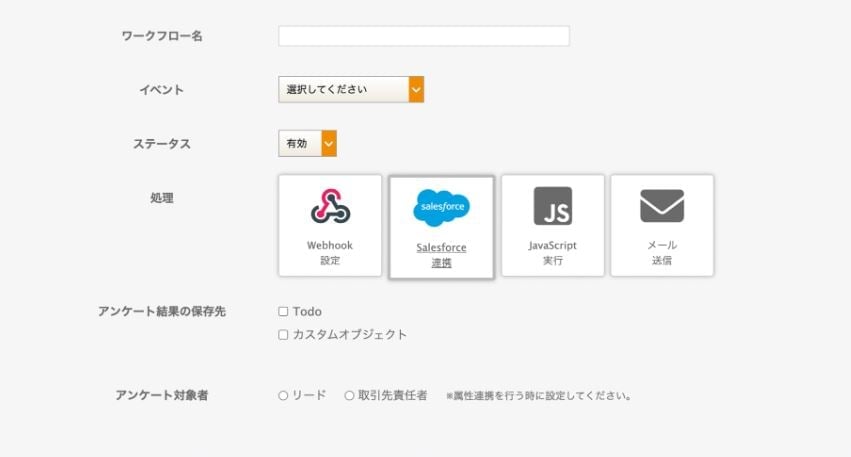
Task: Choose the Salesforce 連携 card
Action: coord(441,227)
